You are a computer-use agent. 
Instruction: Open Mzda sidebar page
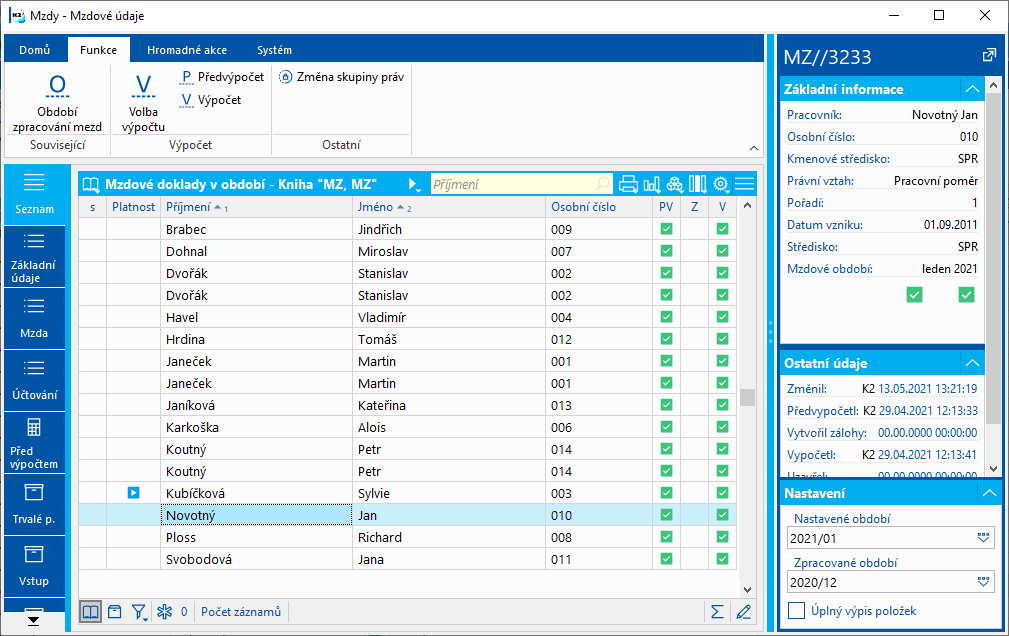click(34, 319)
